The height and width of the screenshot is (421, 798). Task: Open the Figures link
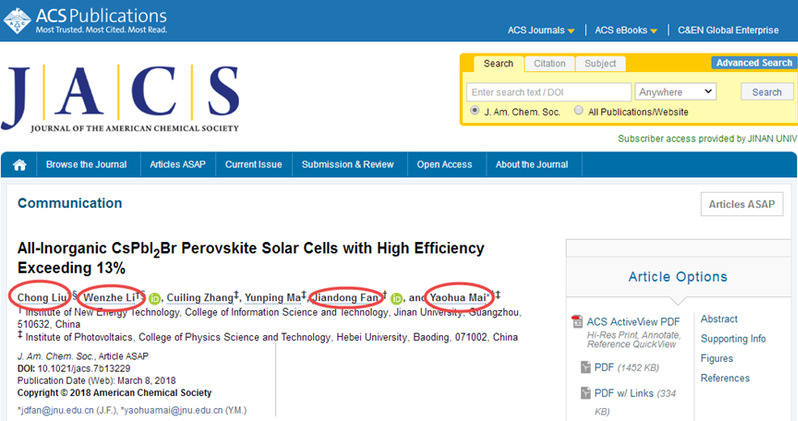(717, 359)
